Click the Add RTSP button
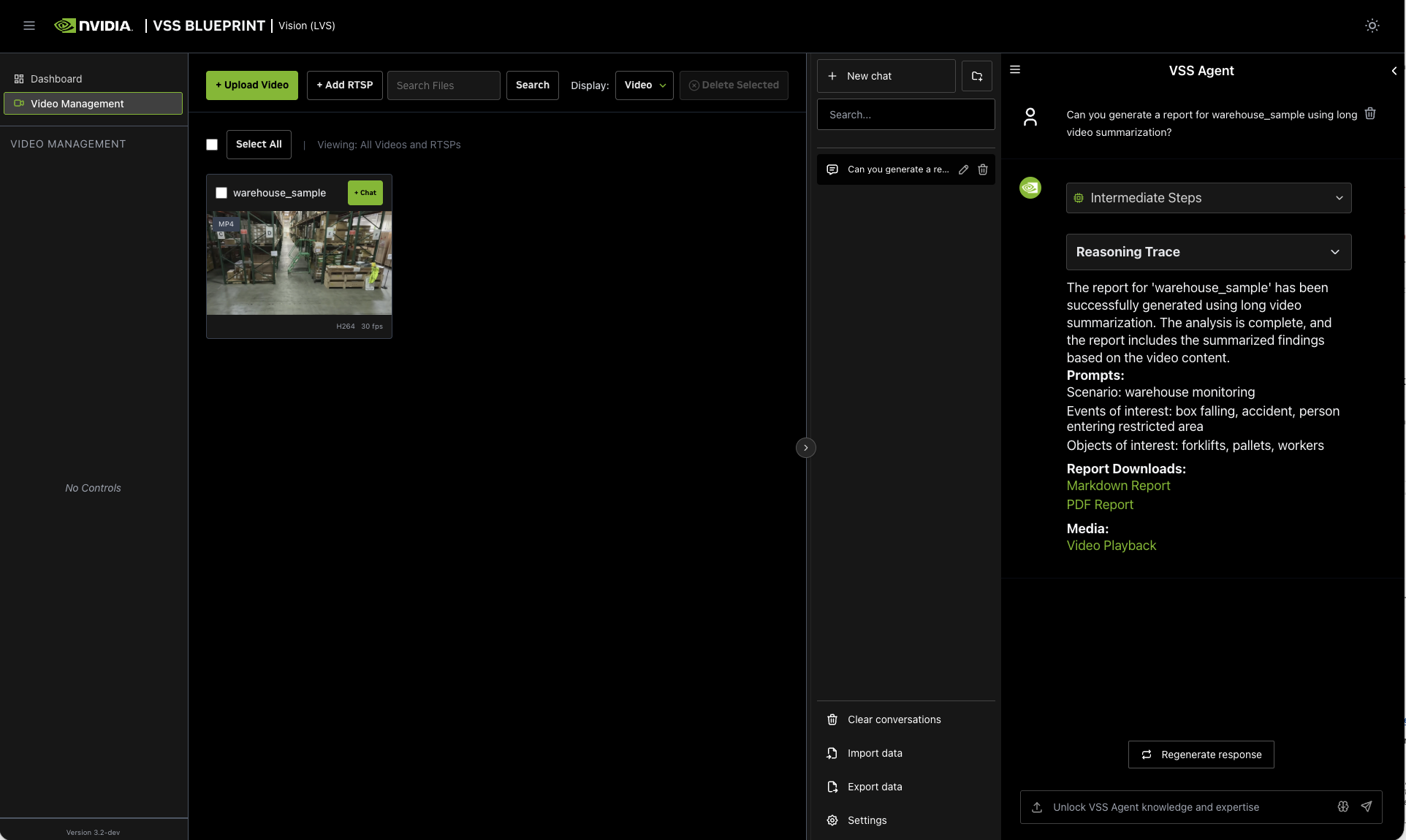 point(345,85)
